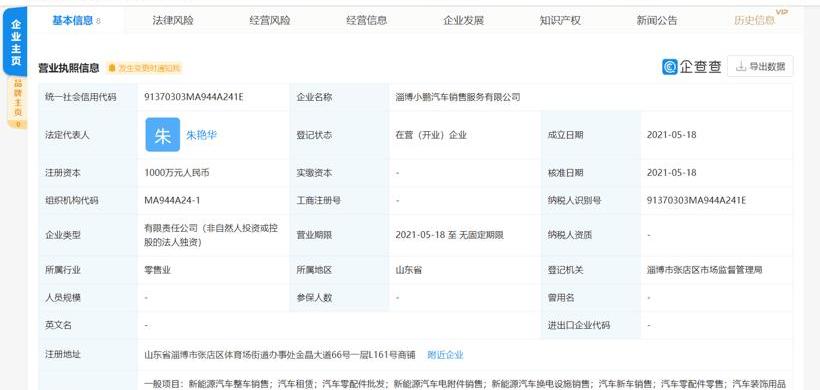
Task: Select the 品牌主页 side tab
Action: (x=17, y=102)
